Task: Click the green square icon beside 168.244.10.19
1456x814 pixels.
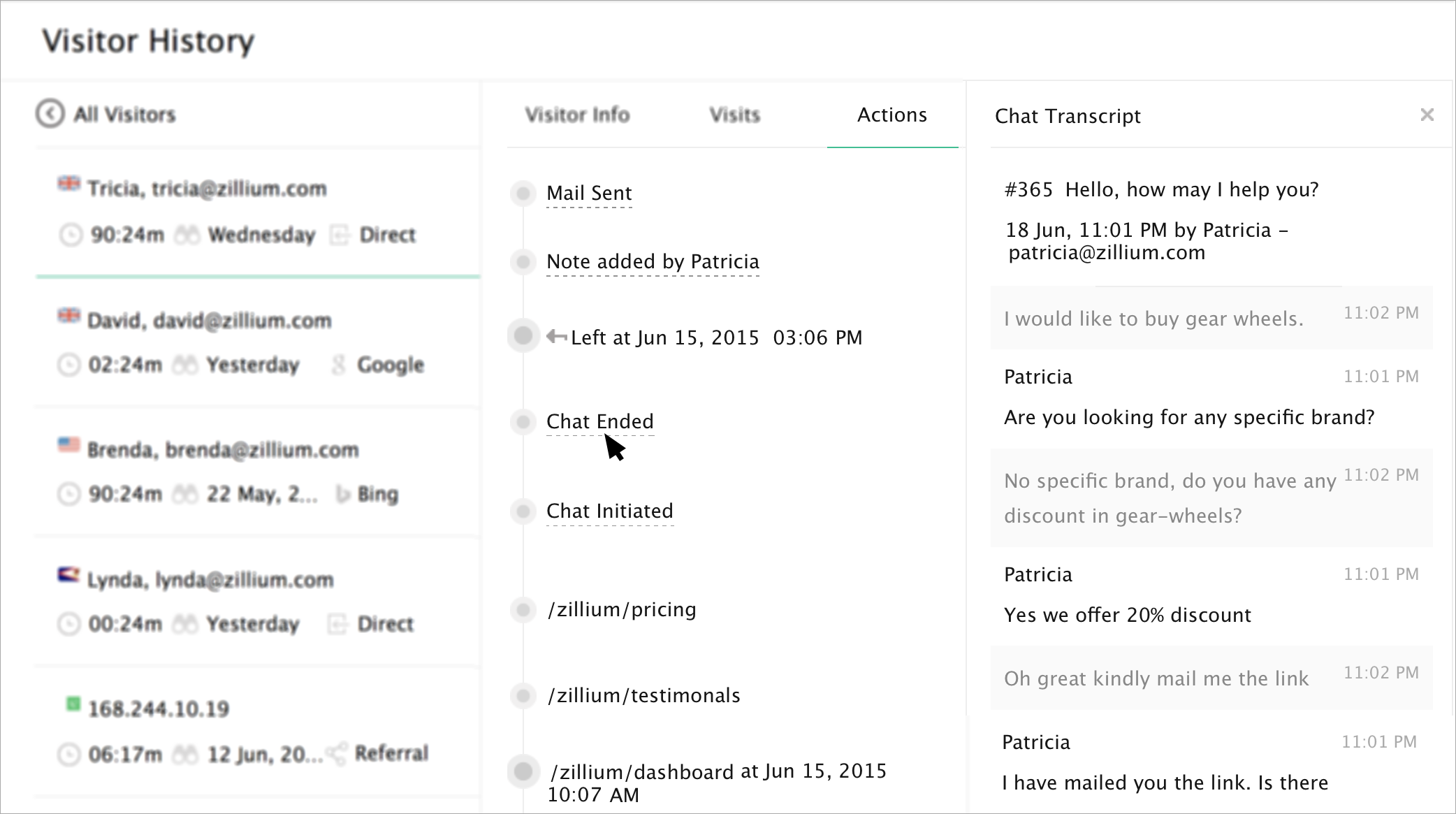Action: point(73,704)
